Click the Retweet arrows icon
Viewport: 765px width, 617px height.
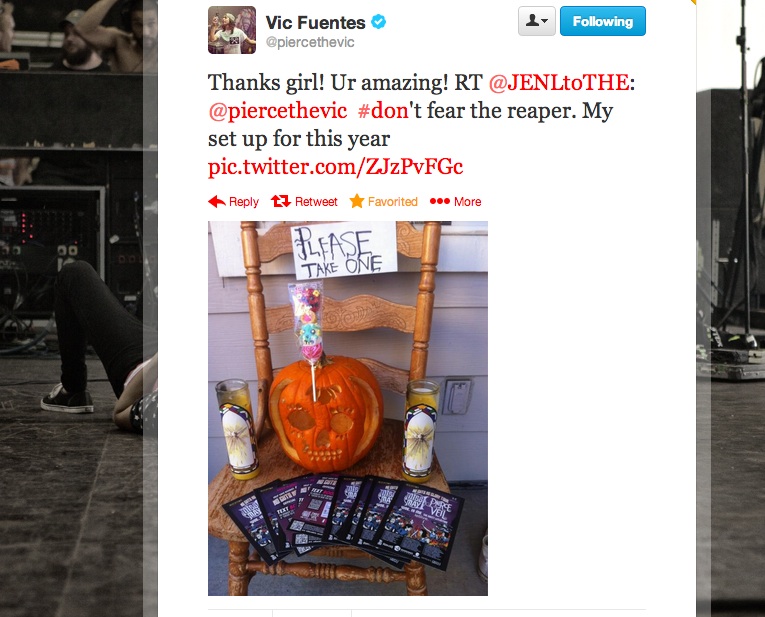pyautogui.click(x=281, y=201)
